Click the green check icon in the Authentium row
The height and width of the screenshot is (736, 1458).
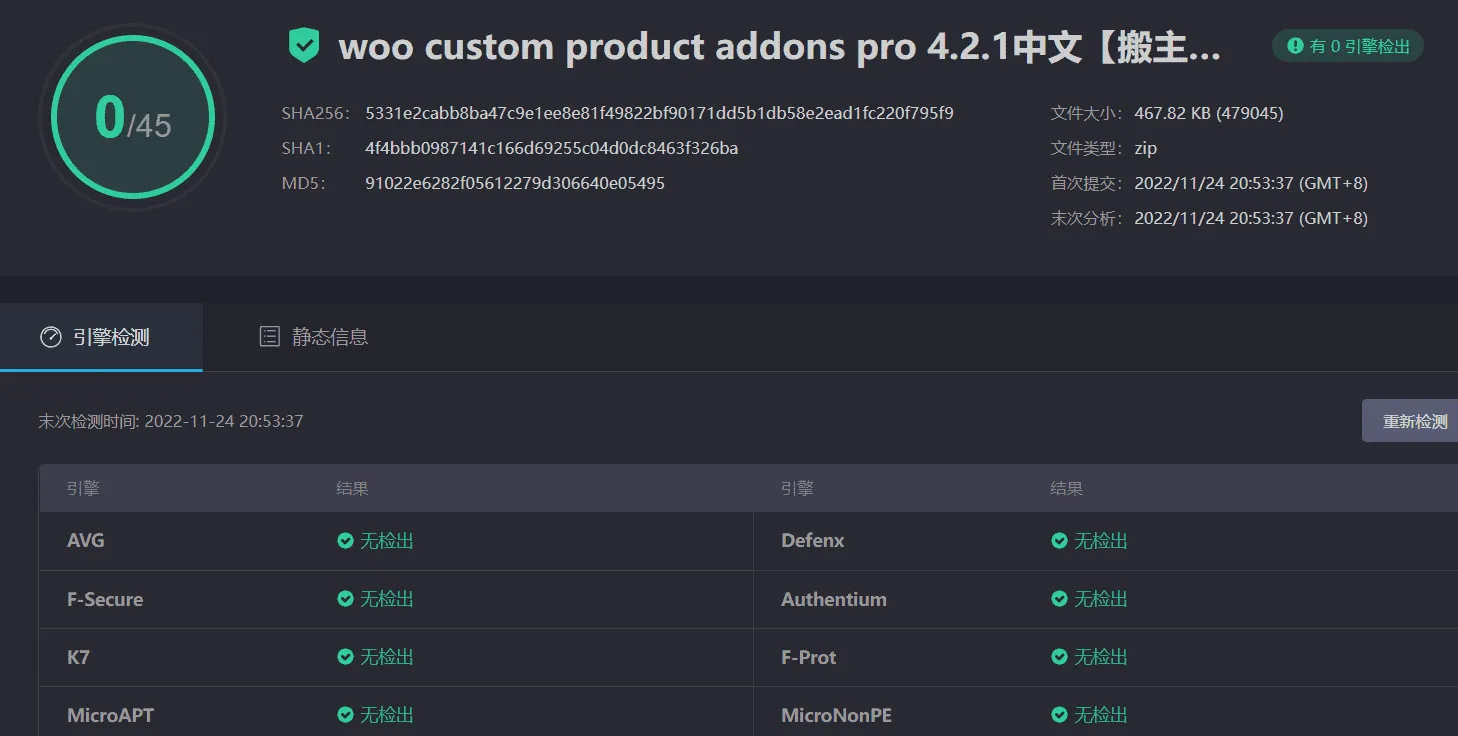[1060, 599]
